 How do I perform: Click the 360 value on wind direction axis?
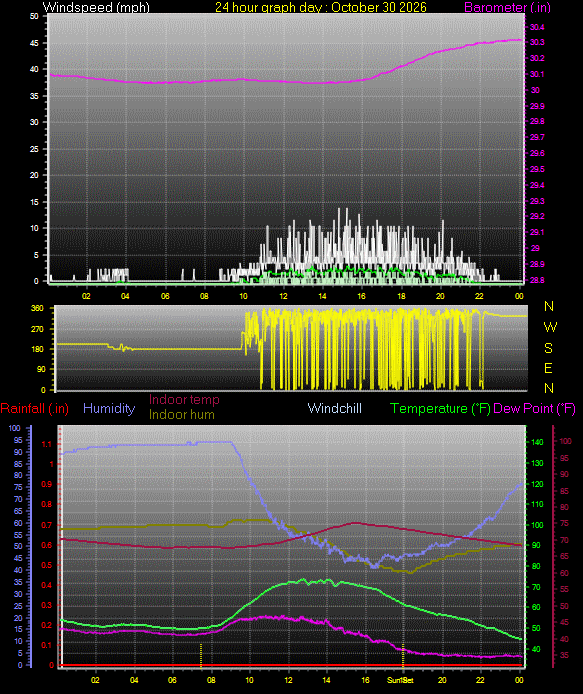tap(37, 308)
